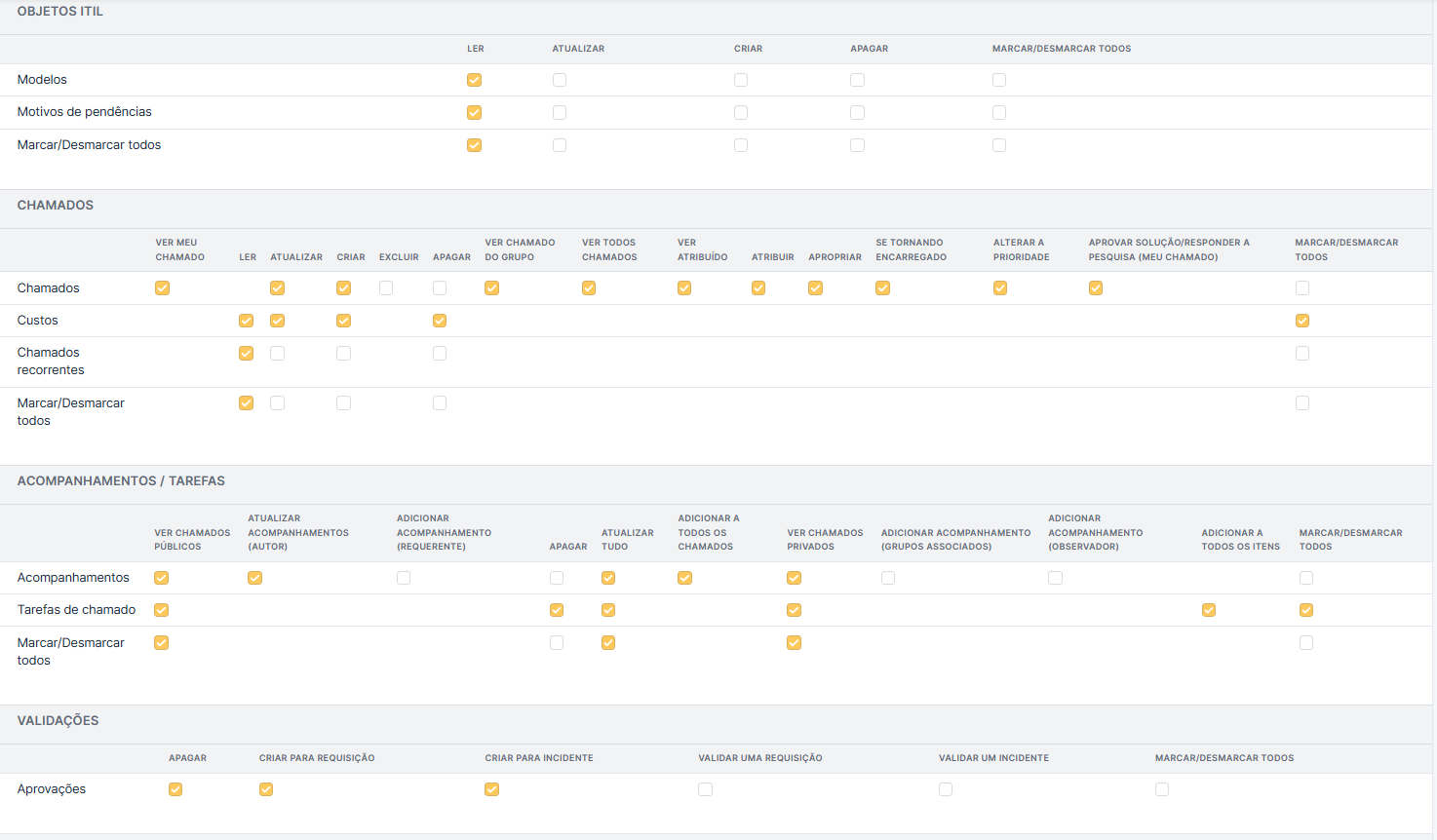Enable Adicionar acompanhamento (observador) for Acompanhamentos
The height and width of the screenshot is (840, 1437).
[x=1055, y=578]
